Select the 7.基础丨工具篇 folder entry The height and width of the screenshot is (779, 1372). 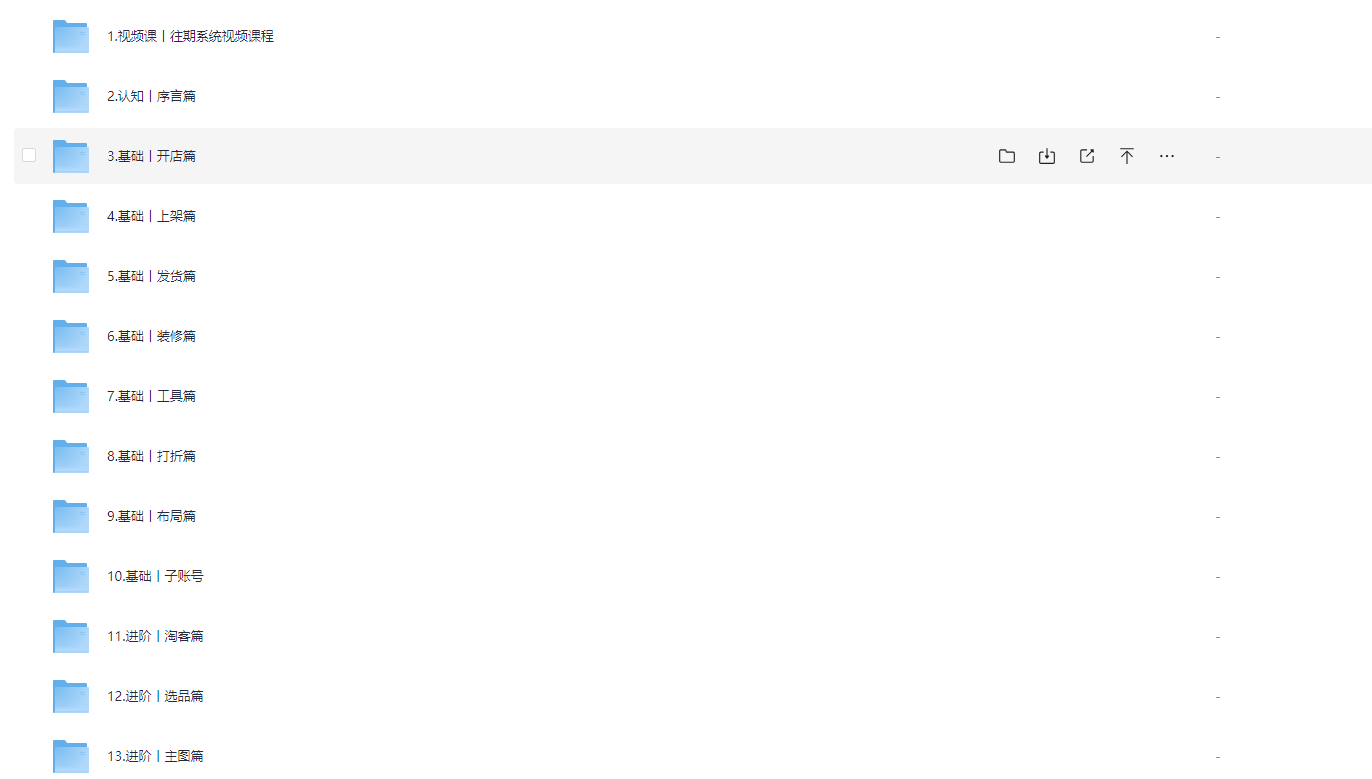pyautogui.click(x=151, y=396)
